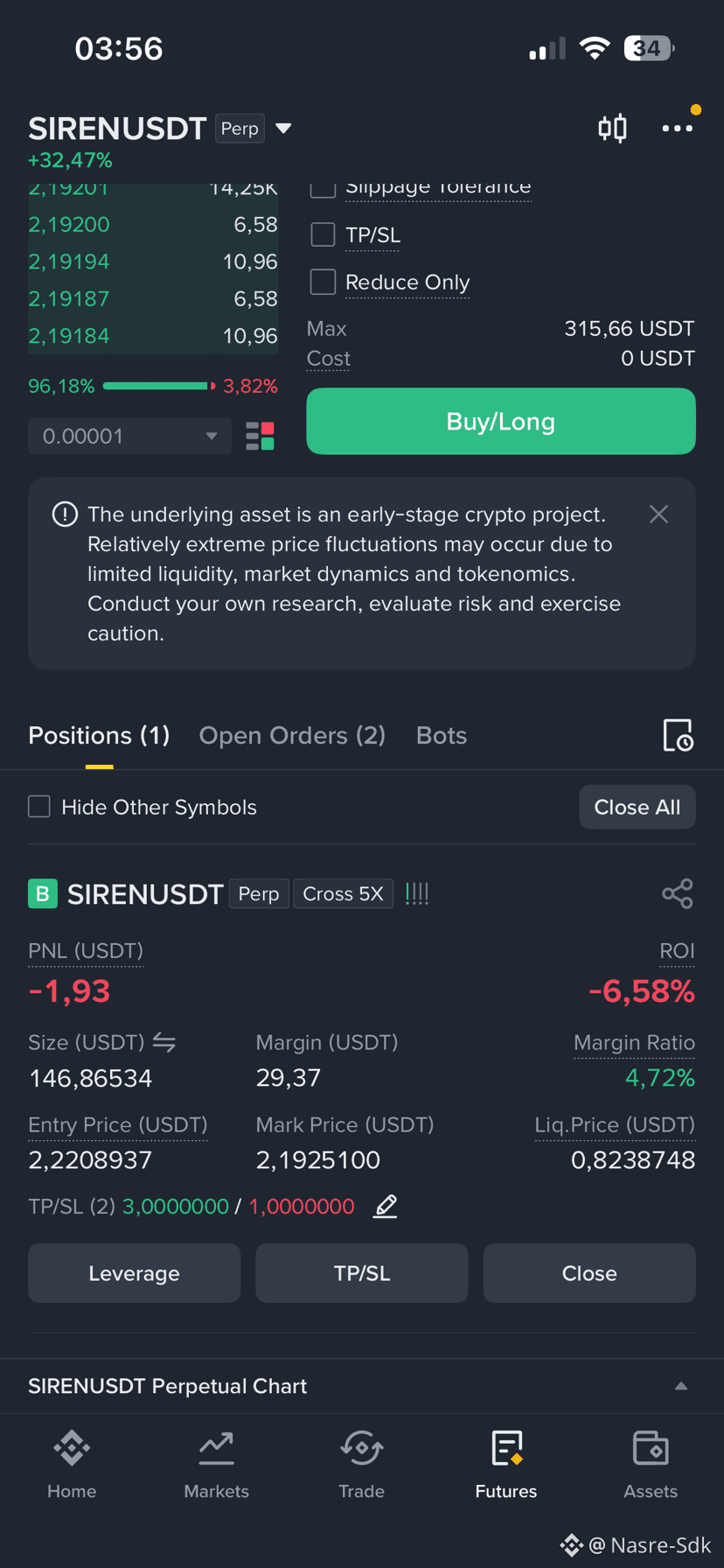
Task: Switch to the Open Orders (2) tab
Action: click(292, 735)
